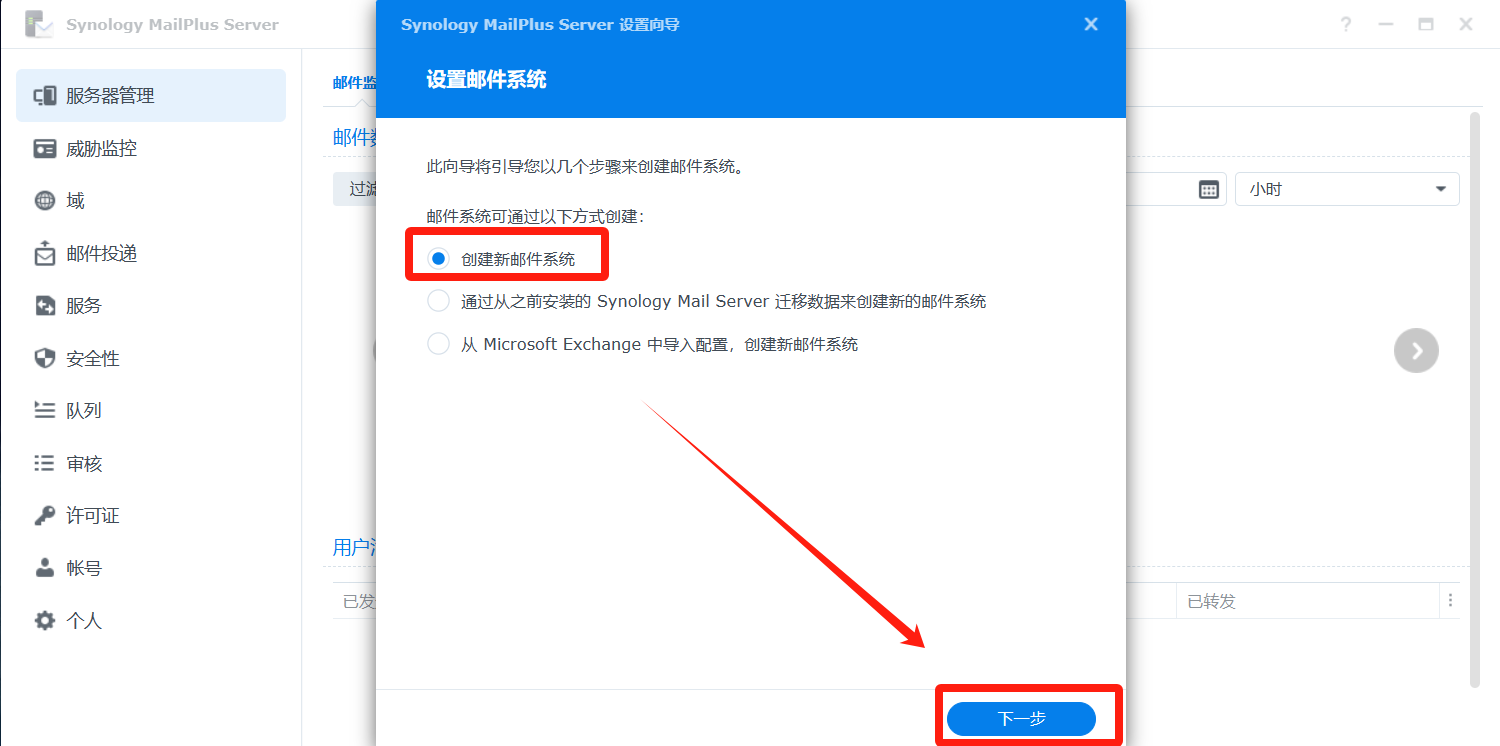Close the MailPlus setup wizard dialog

click(x=1091, y=24)
